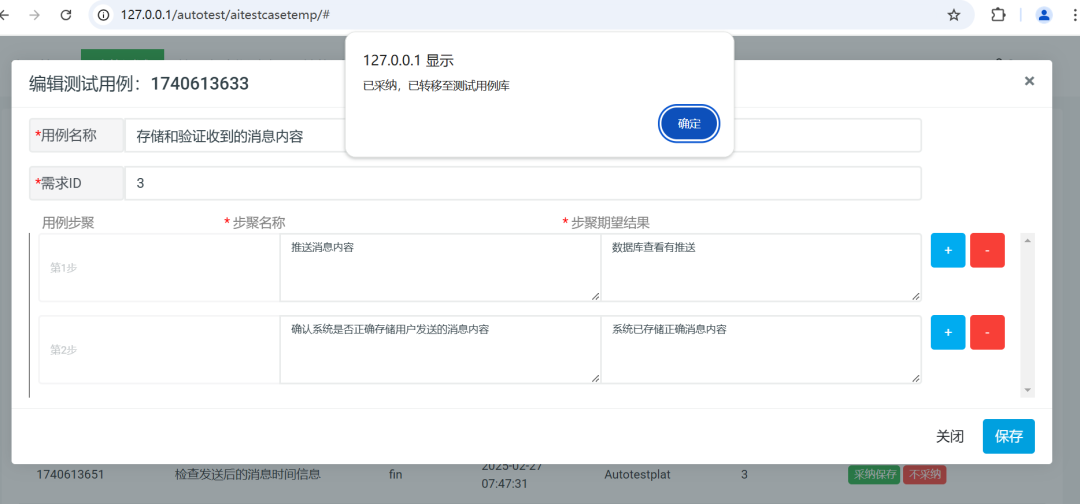Edit the 用例名称 input field
This screenshot has width=1080, height=504.
[523, 136]
